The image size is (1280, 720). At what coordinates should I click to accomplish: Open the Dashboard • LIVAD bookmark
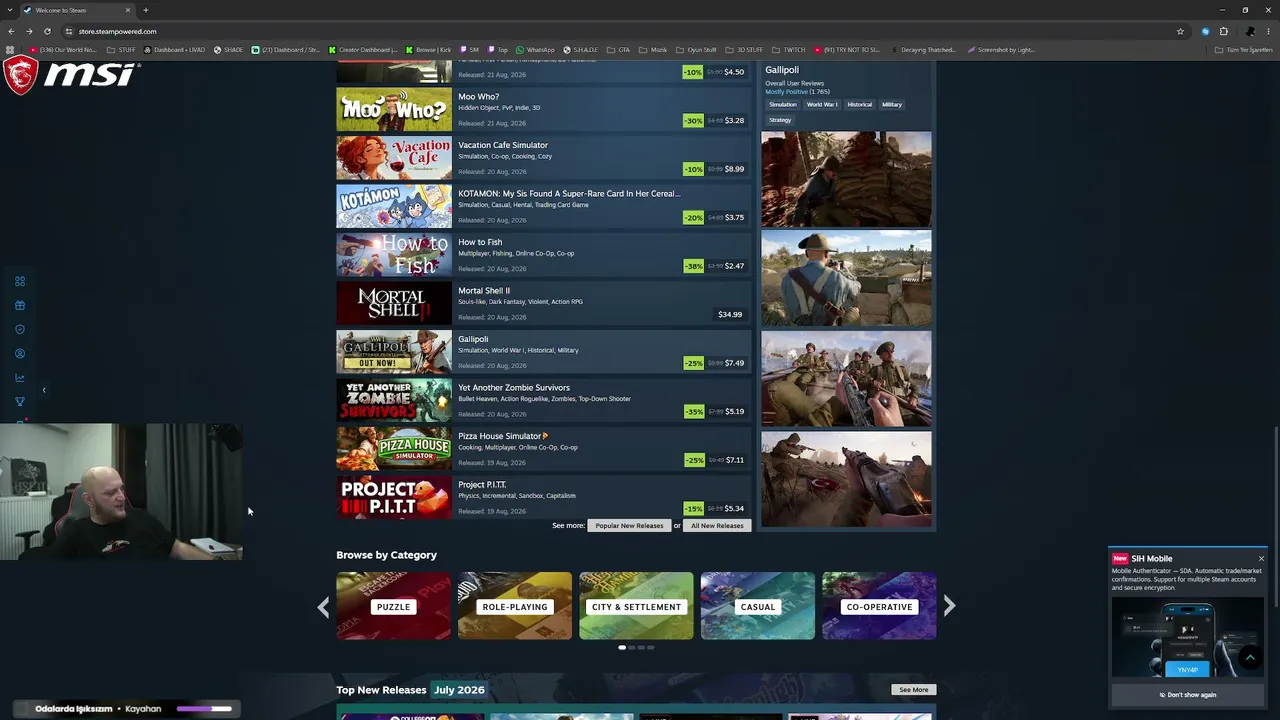coord(176,49)
